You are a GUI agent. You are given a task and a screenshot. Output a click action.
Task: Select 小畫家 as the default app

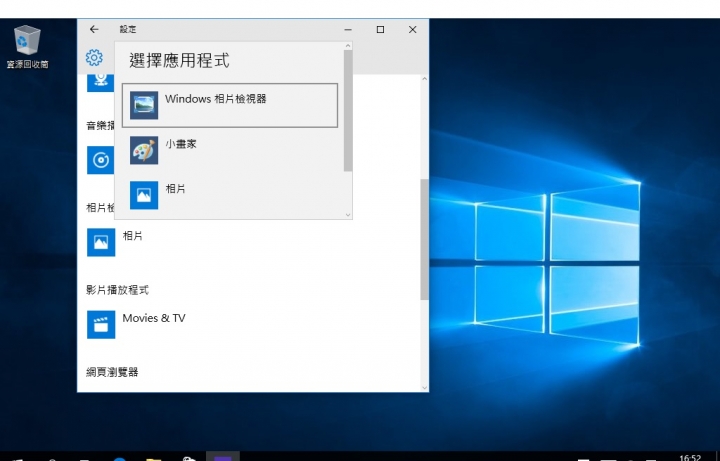(230, 150)
